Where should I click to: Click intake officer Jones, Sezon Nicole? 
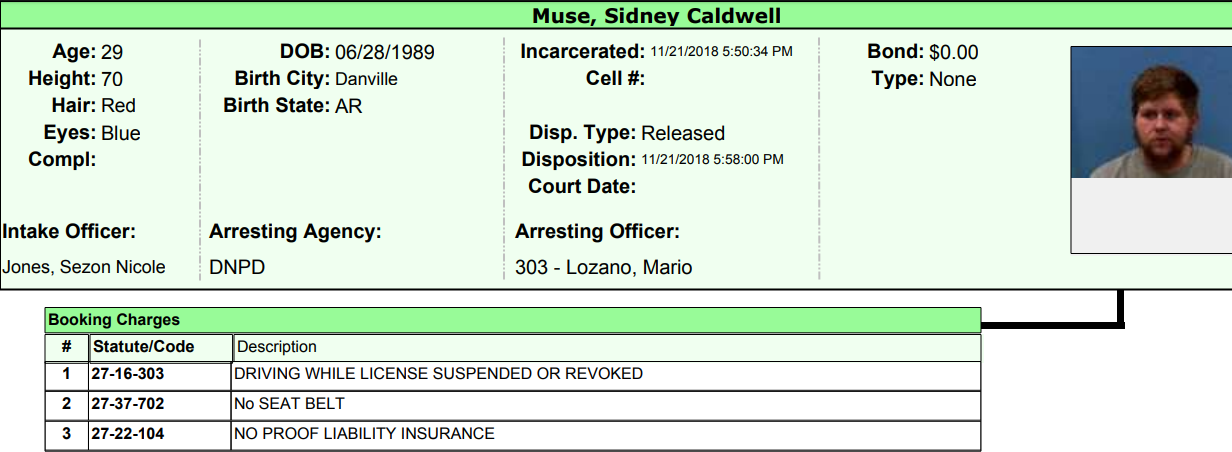84,268
